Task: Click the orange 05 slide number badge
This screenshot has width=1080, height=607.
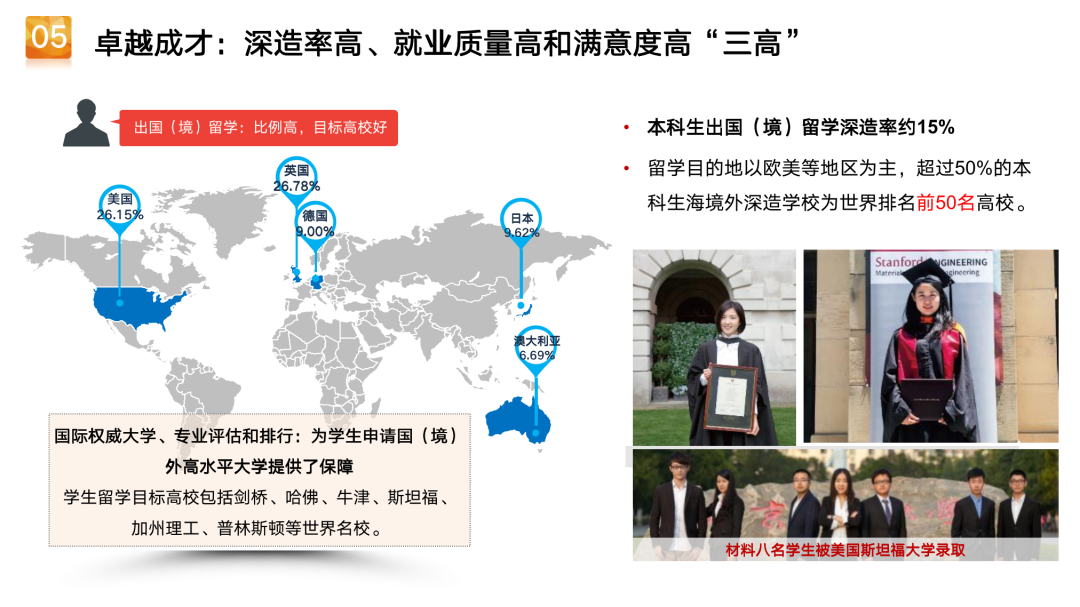Action: click(x=48, y=39)
